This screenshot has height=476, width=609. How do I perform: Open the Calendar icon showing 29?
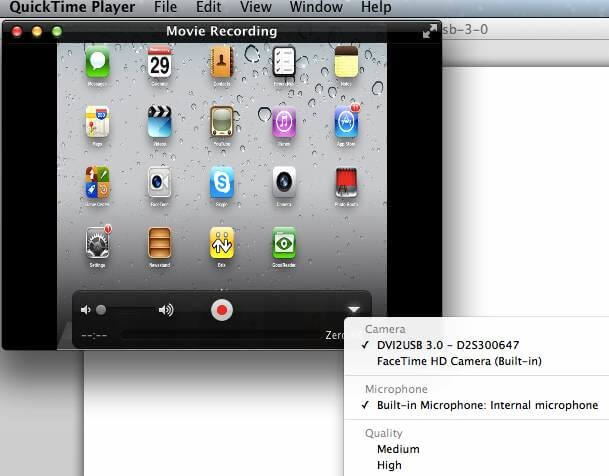pyautogui.click(x=159, y=62)
